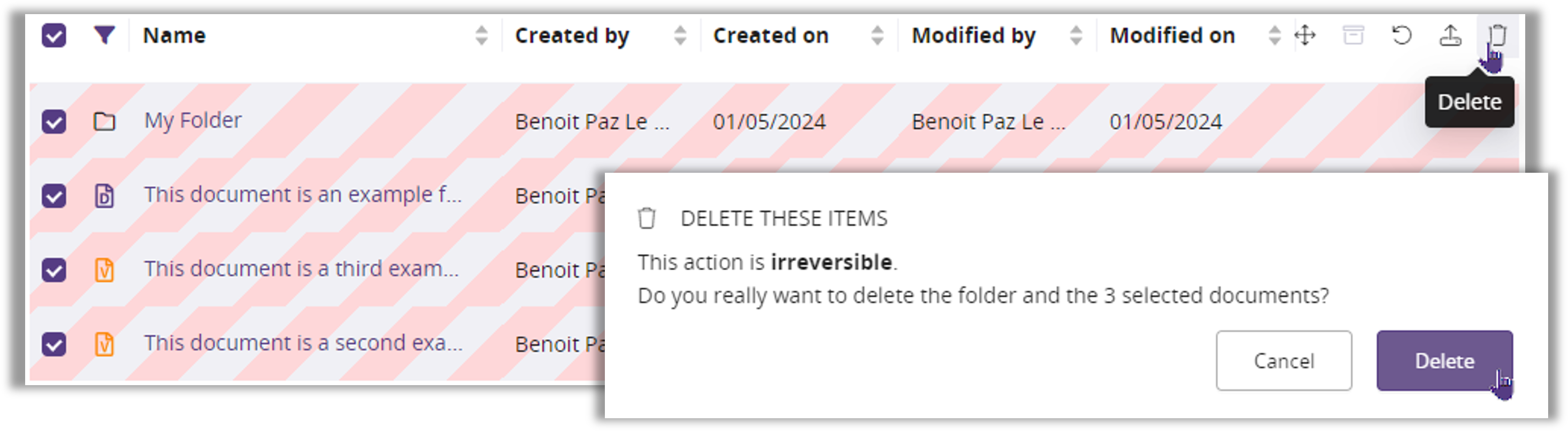1568x431 pixels.
Task: Click the orange icon of third example document
Action: (x=104, y=270)
